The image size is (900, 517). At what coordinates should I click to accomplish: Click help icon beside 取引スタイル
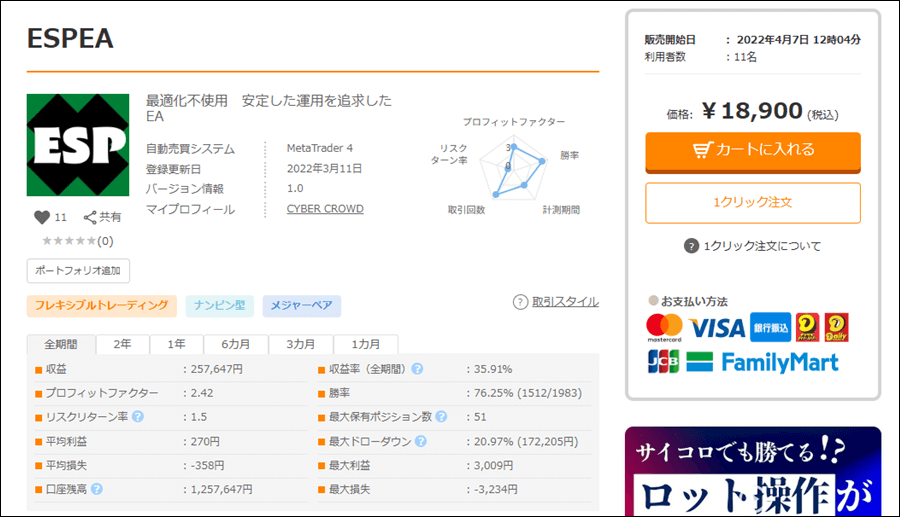coord(520,302)
